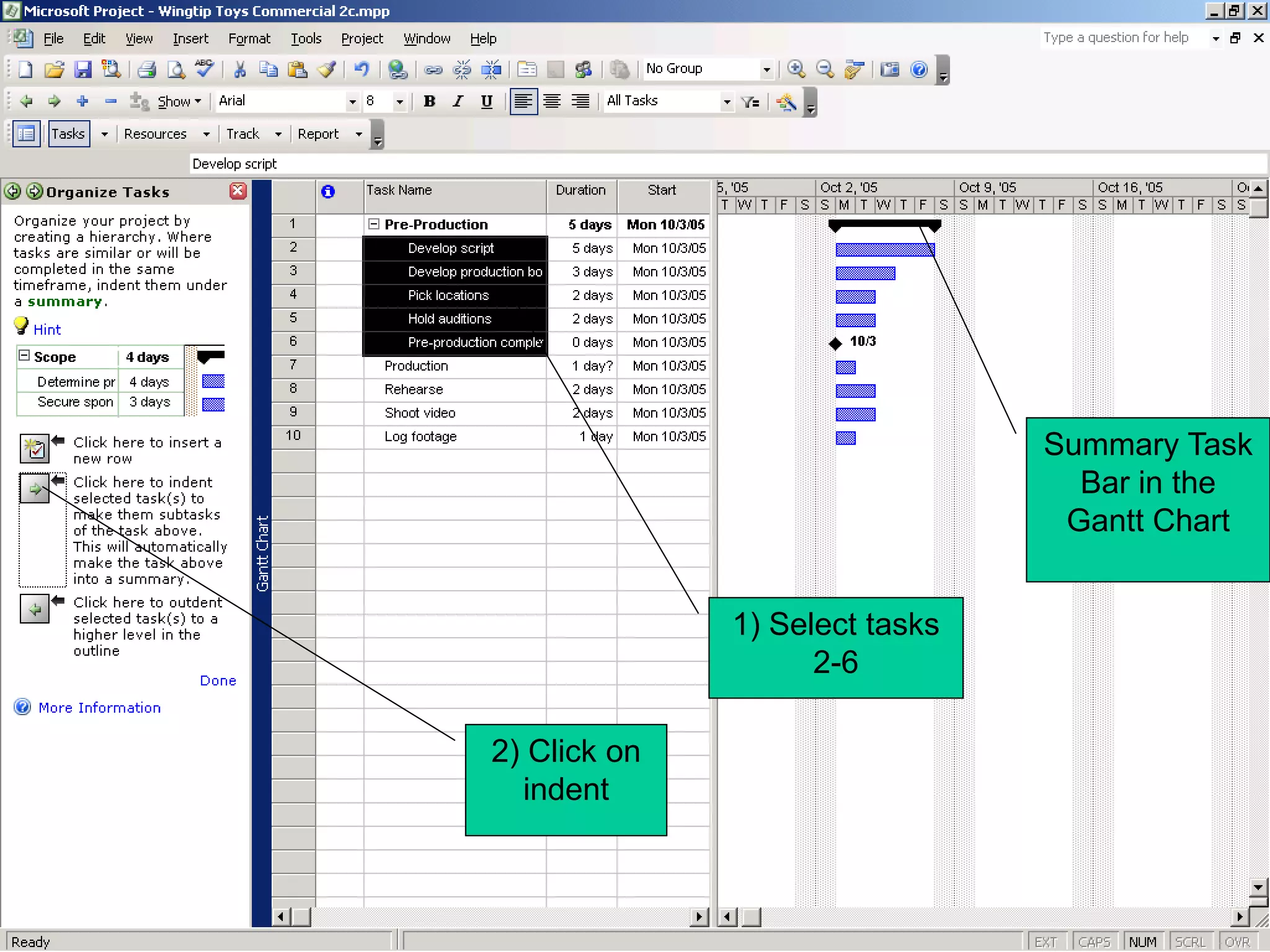Click the Assign Resources icon
Viewport: 1270px width, 952px height.
point(584,69)
